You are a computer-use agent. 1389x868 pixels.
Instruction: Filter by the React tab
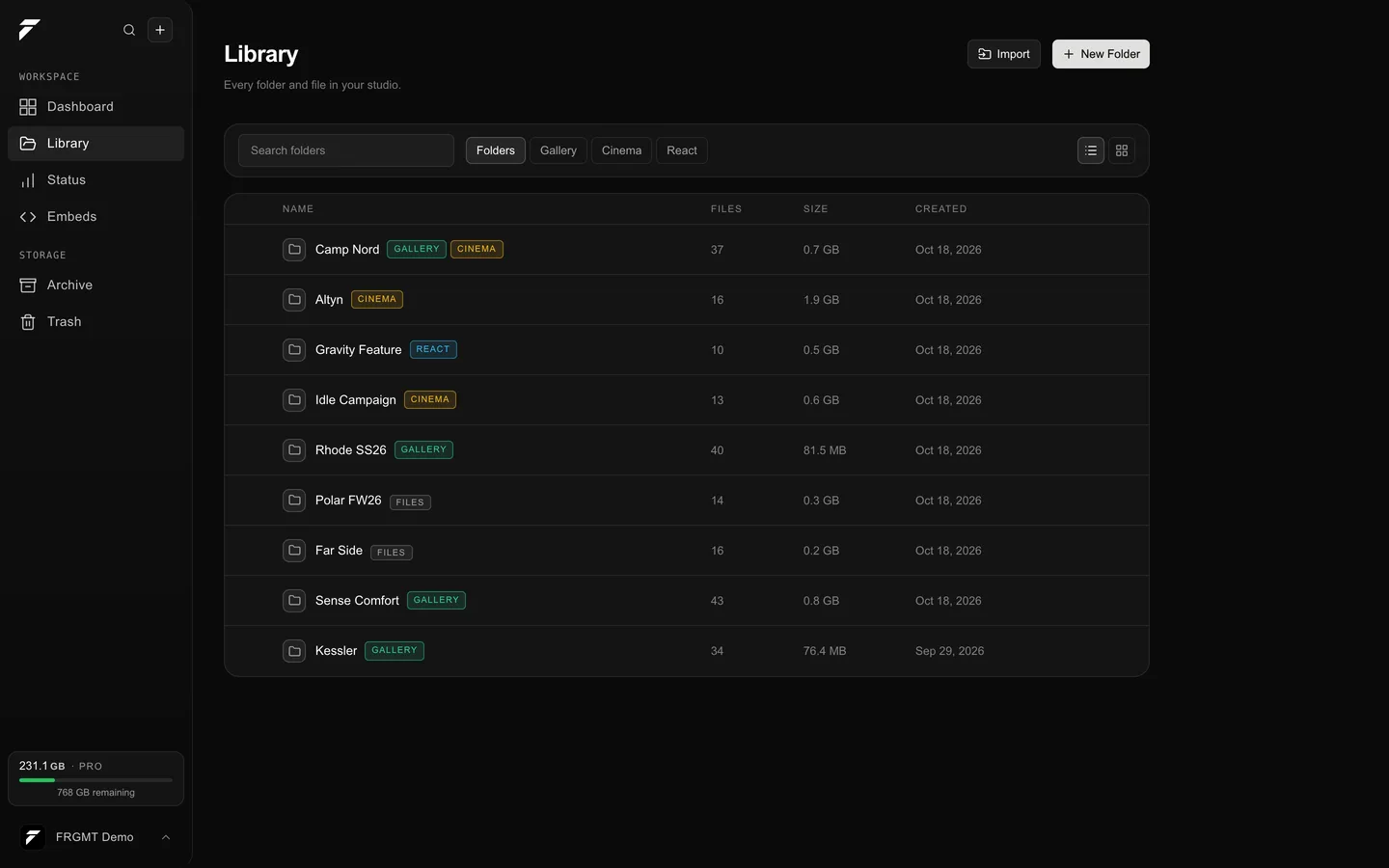(x=682, y=150)
